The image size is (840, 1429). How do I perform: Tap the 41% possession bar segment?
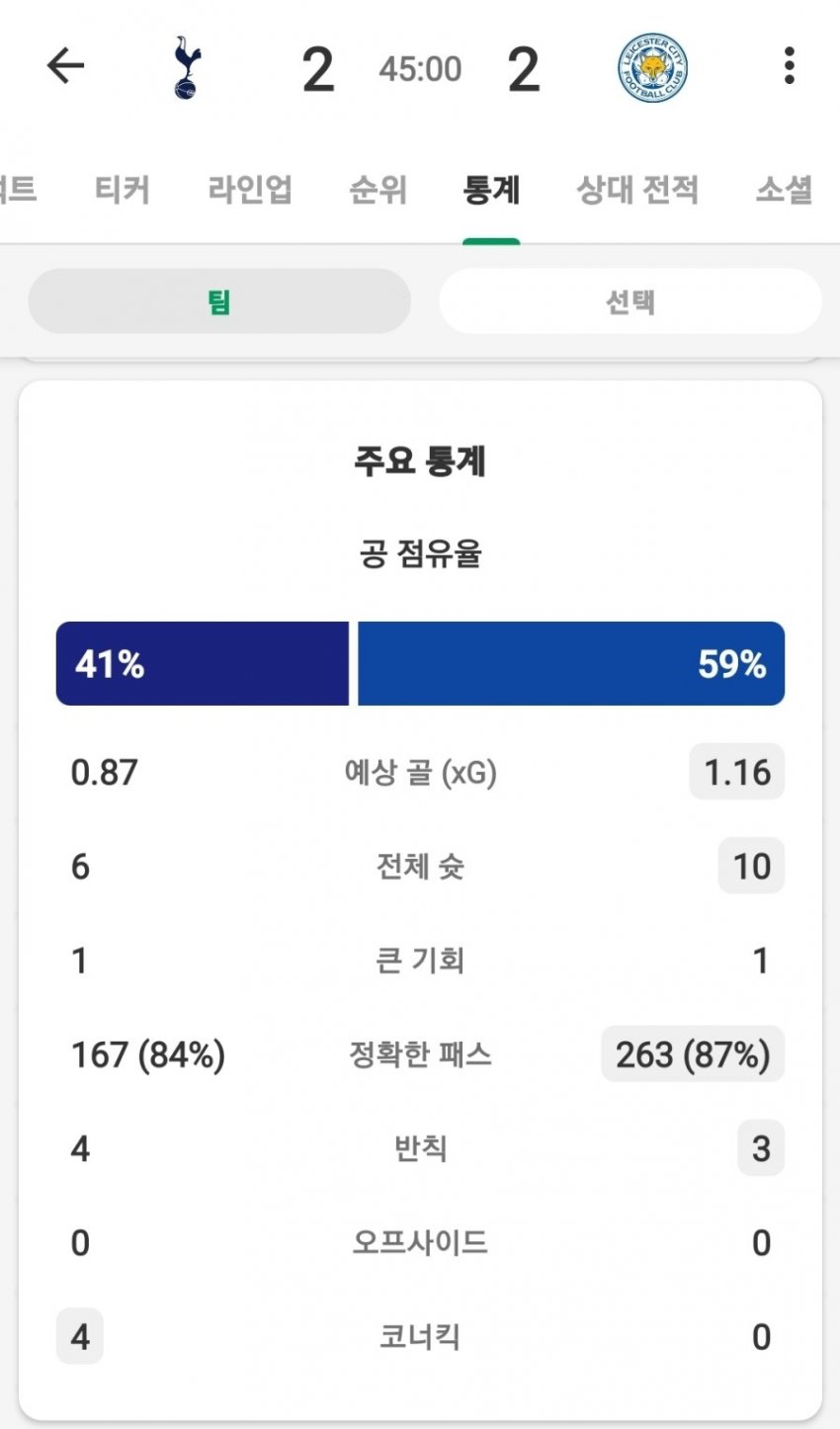[203, 663]
